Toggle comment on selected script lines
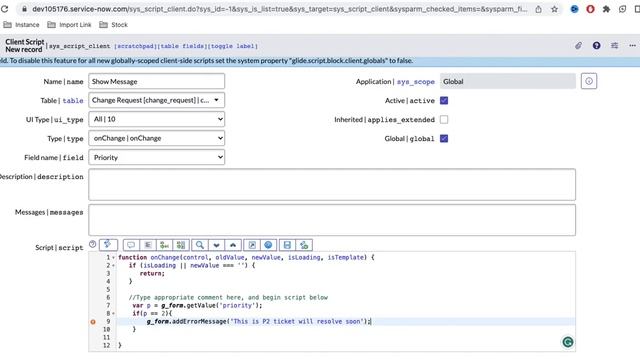 (x=131, y=245)
